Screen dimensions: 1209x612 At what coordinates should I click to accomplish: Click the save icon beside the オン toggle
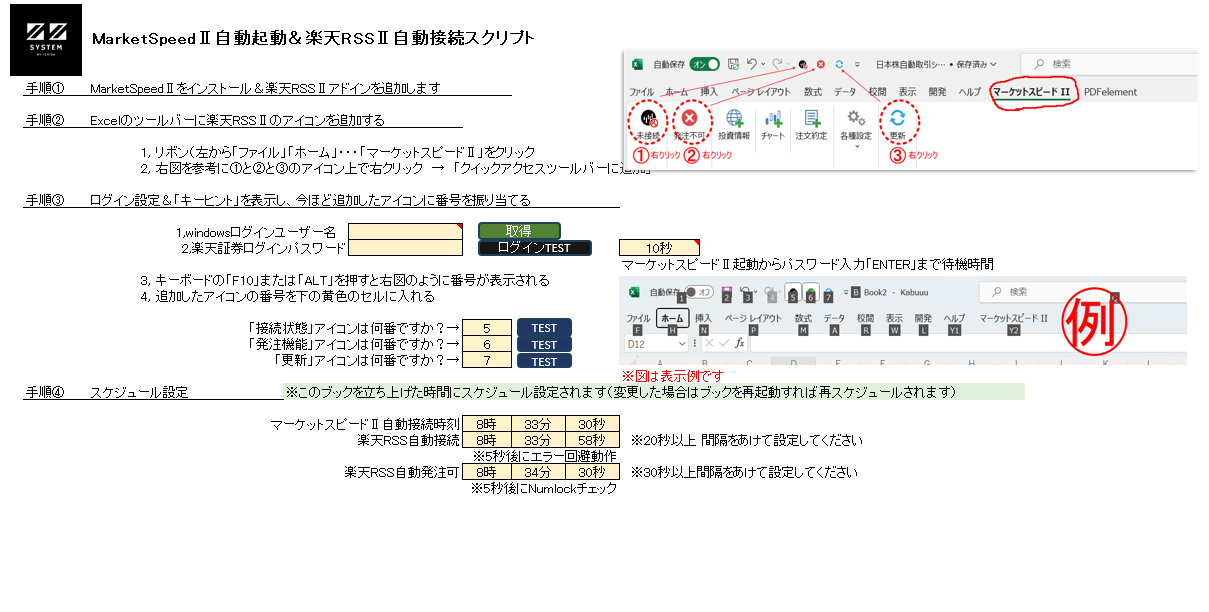[x=734, y=64]
